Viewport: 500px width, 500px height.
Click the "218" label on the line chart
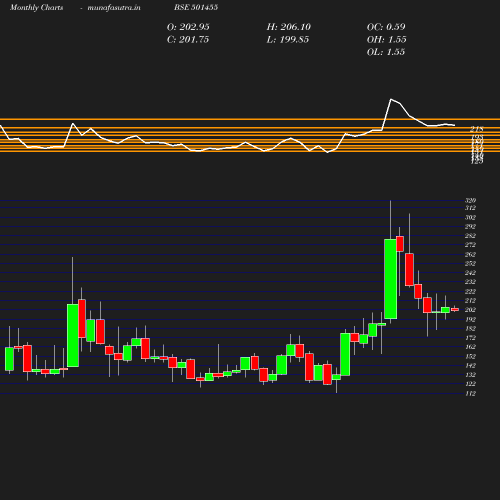(x=477, y=129)
